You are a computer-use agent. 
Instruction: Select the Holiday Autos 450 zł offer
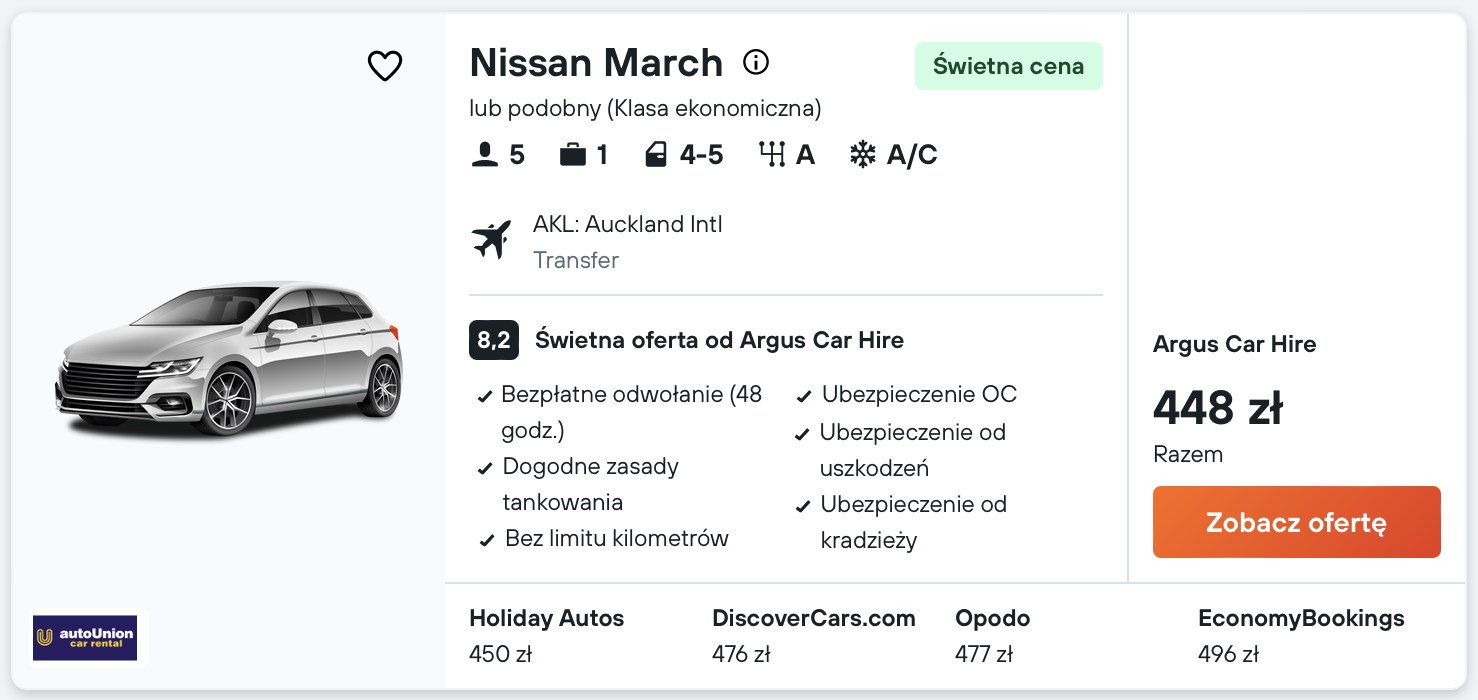coord(546,636)
